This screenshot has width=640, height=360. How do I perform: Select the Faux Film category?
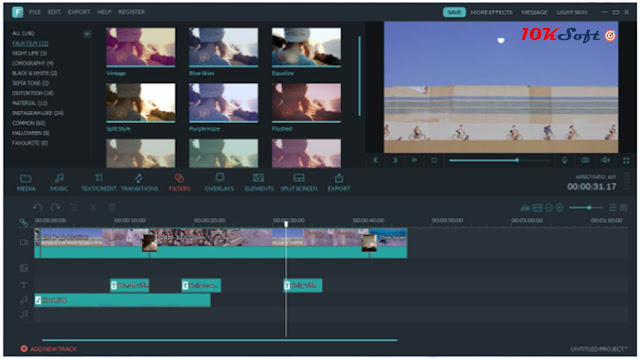(30, 43)
